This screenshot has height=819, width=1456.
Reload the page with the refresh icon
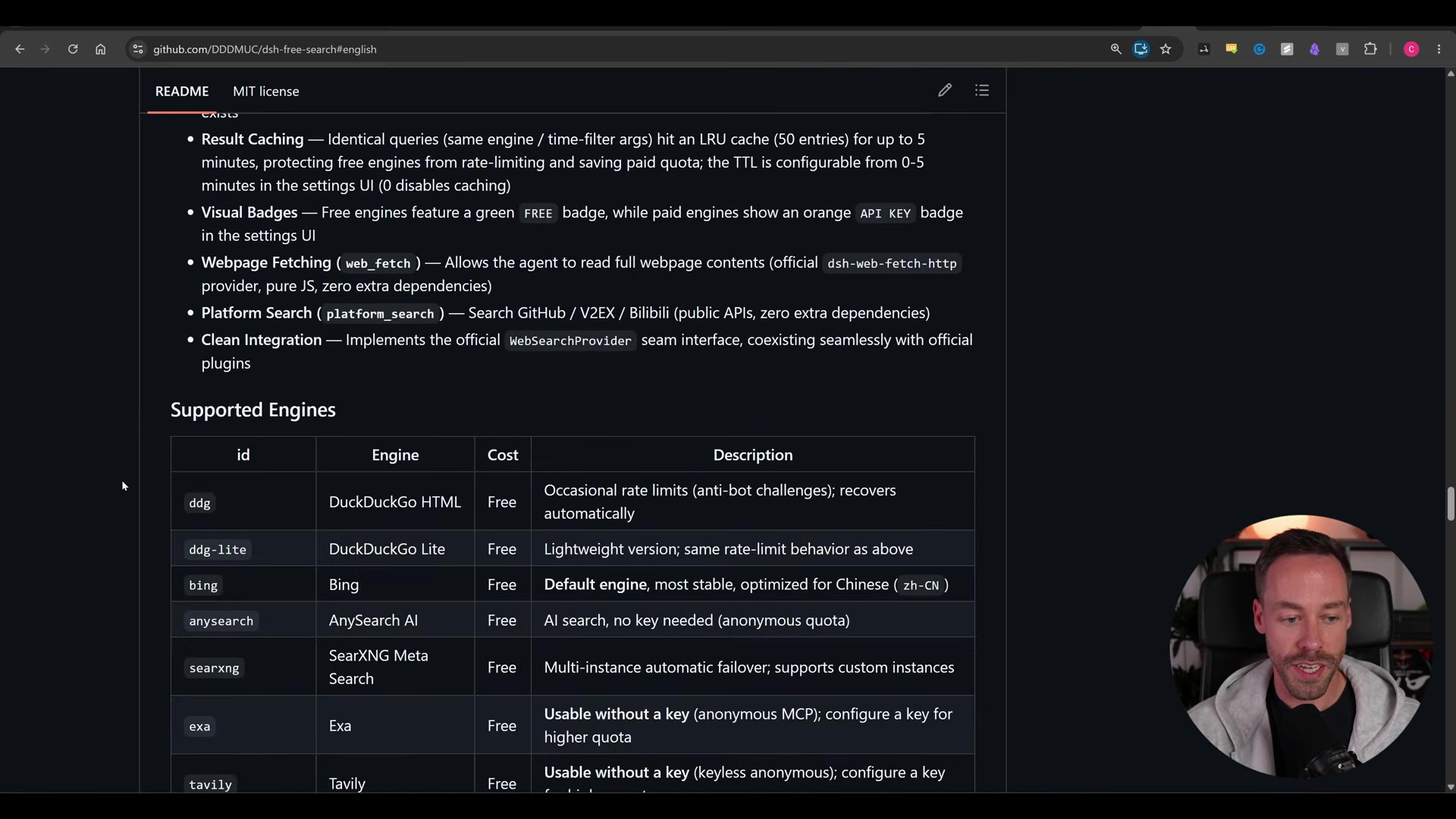tap(73, 49)
